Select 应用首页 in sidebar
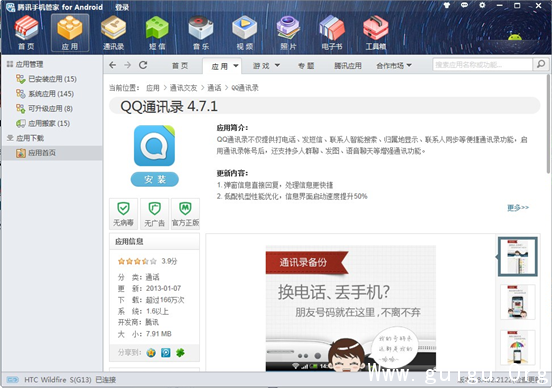 [52, 153]
